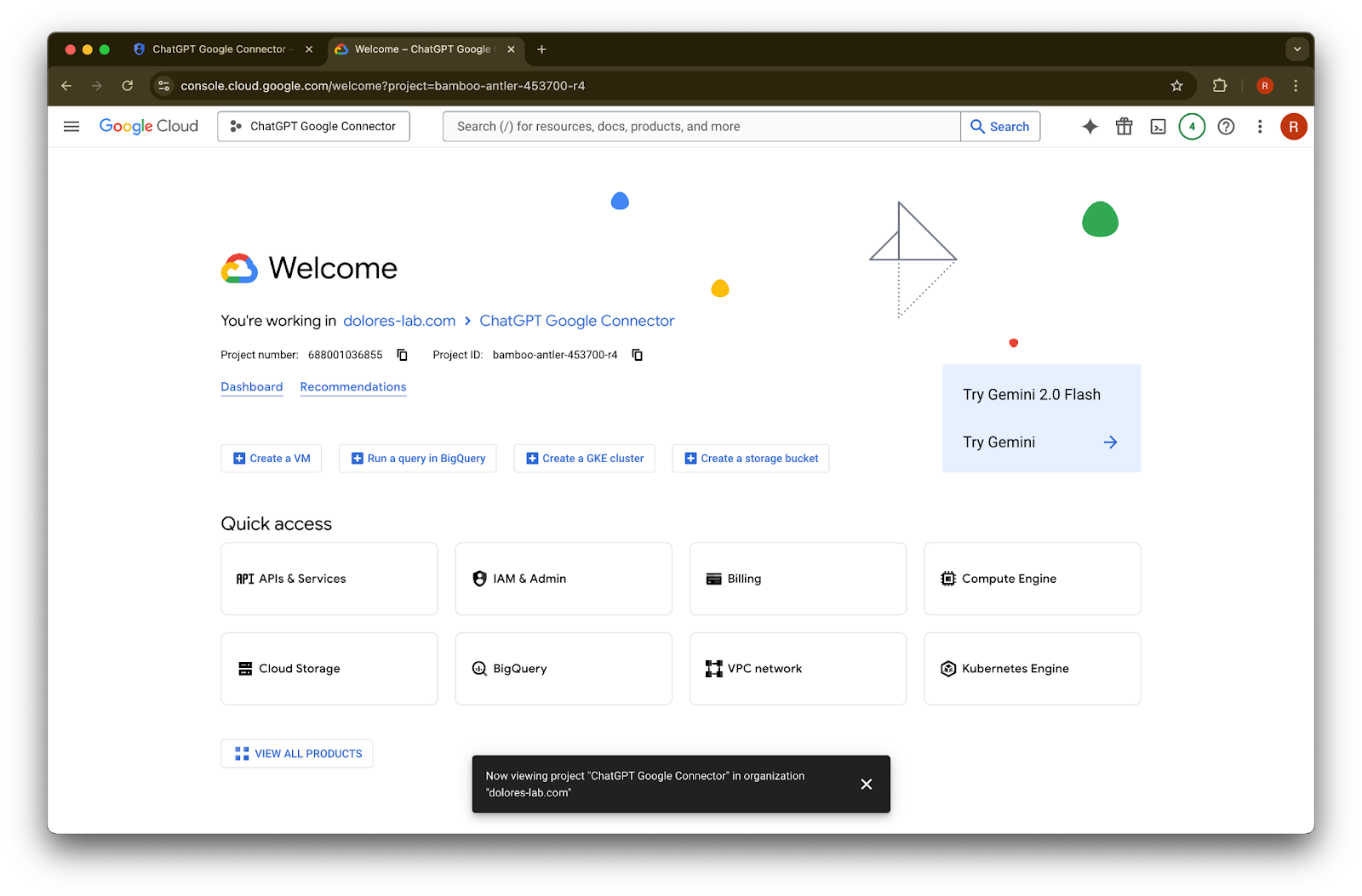
Task: Open the main navigation hamburger menu
Action: pos(72,127)
